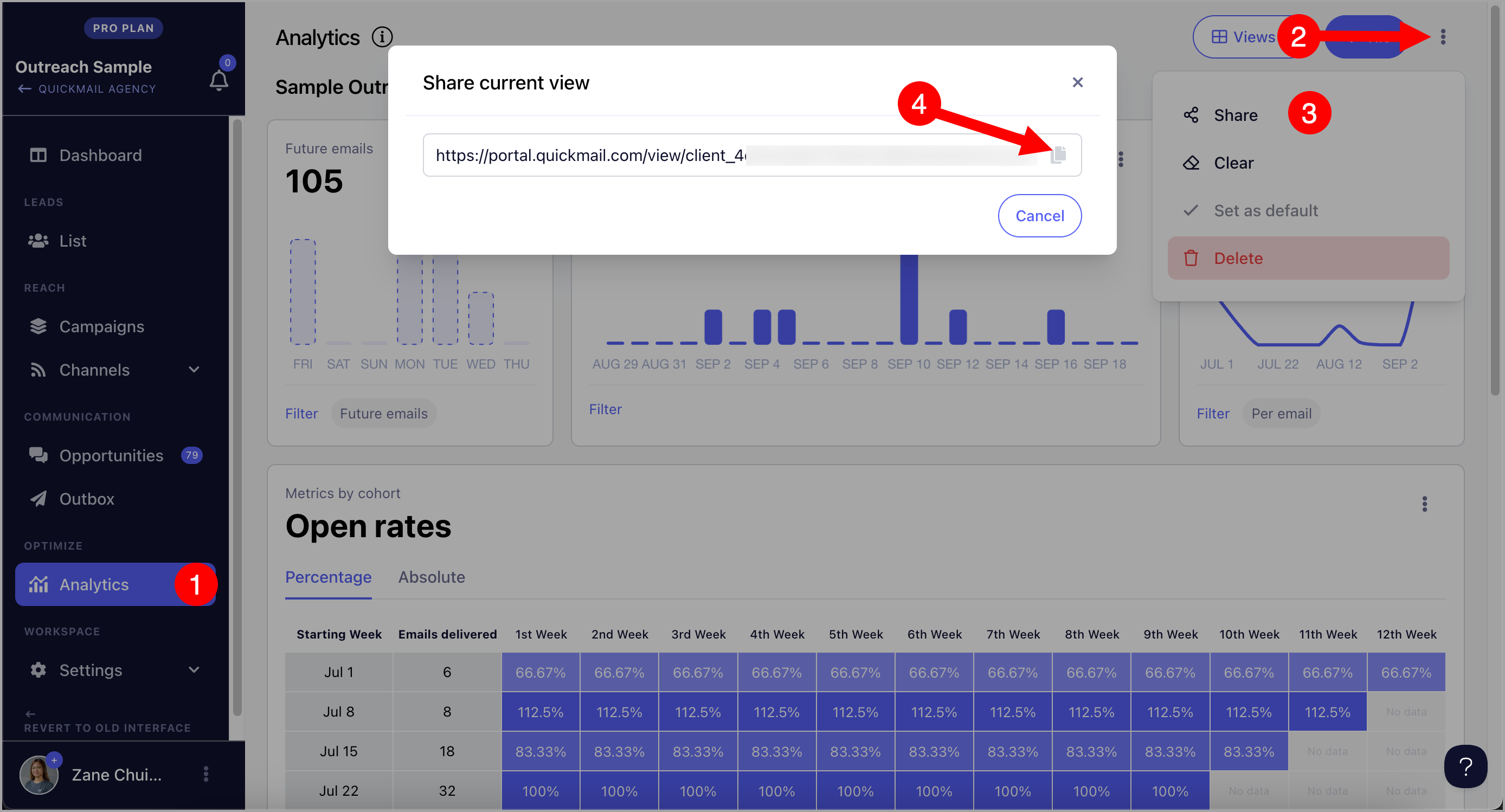
Task: Click the Channels feed icon
Action: point(38,370)
